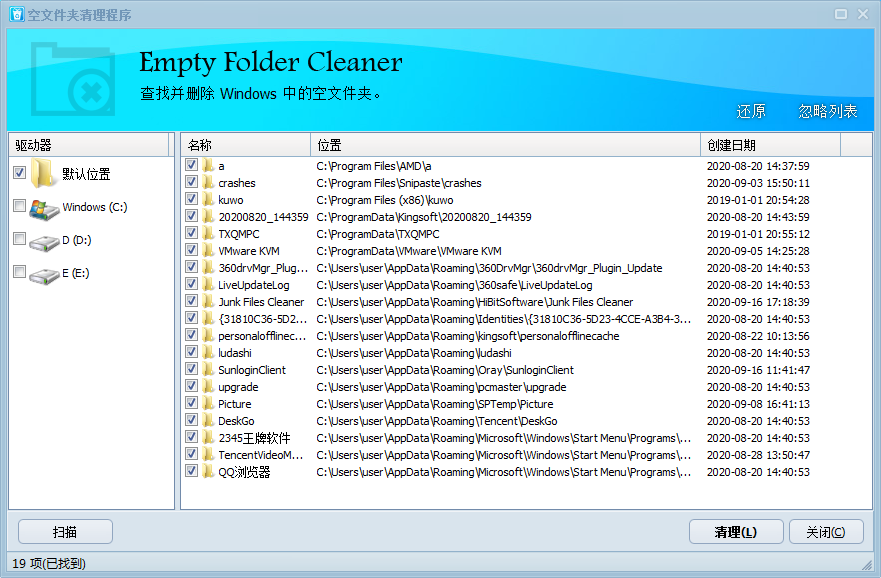Click the folder icon beside '20200820_144359'
Screen dimensions: 881x578
(209, 217)
